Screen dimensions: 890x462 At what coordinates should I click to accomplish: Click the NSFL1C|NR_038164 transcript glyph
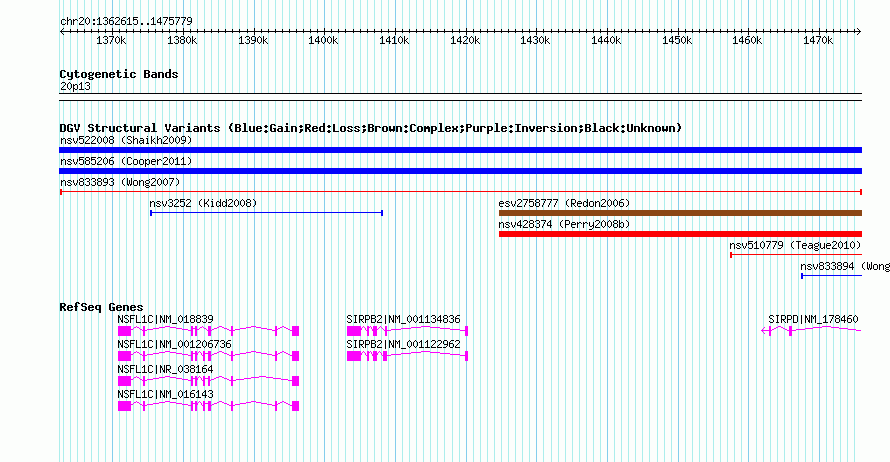208,381
